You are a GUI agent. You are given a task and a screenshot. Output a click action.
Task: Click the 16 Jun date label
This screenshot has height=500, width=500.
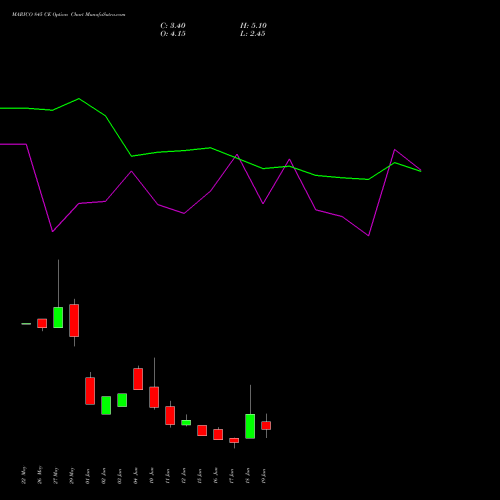coord(216,476)
